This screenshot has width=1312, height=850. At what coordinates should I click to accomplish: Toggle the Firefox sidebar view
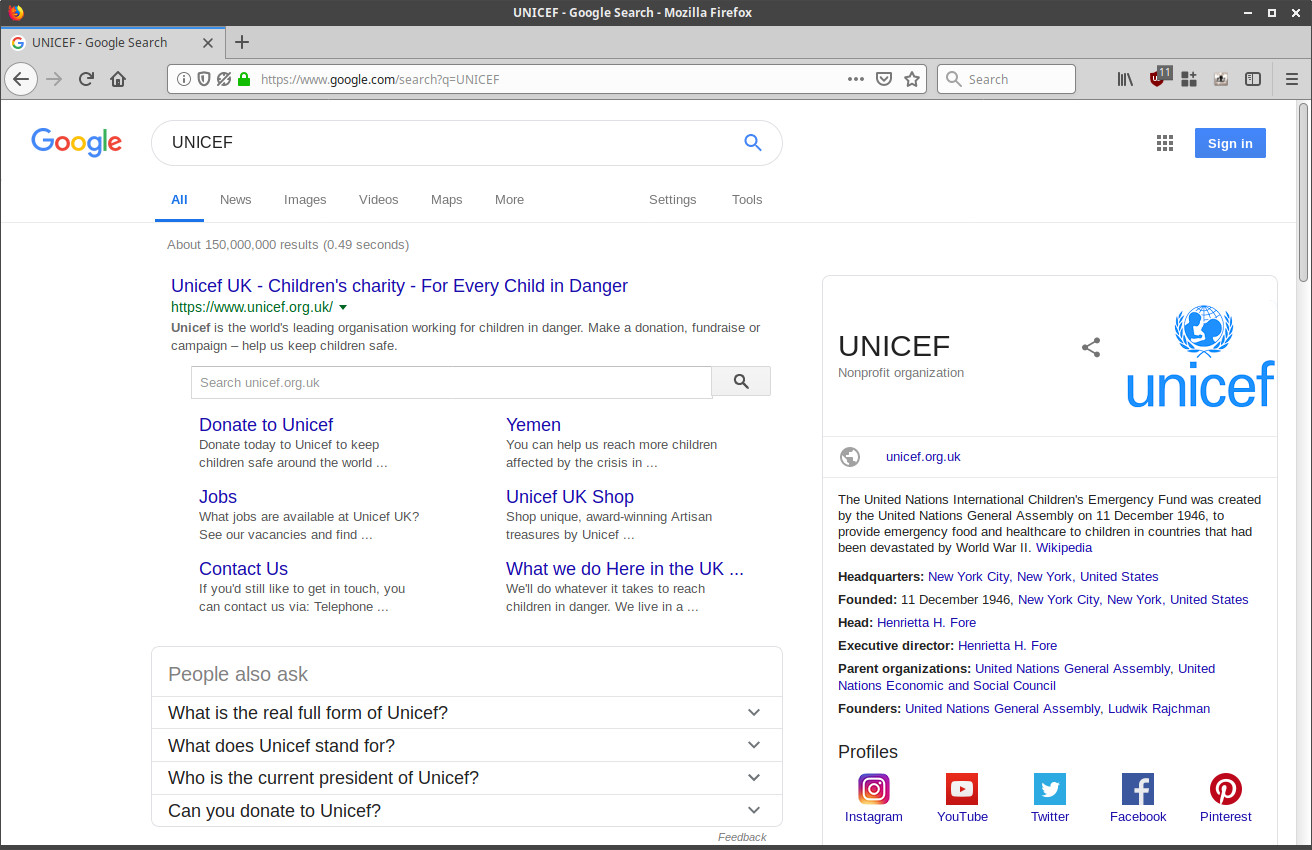click(x=1252, y=79)
